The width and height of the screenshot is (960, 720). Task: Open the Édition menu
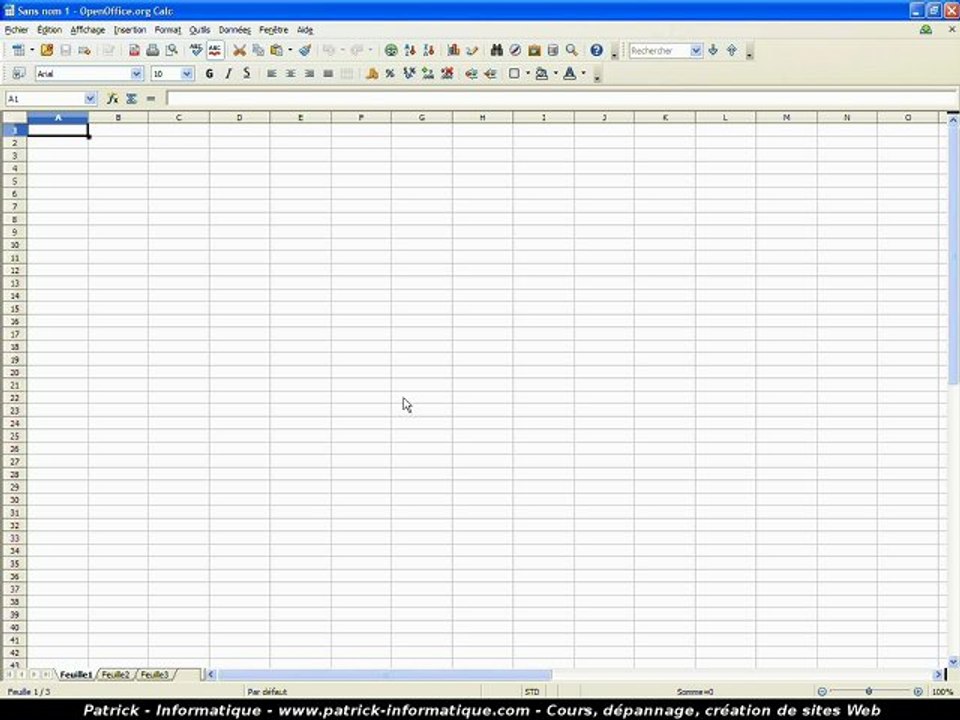pyautogui.click(x=49, y=29)
